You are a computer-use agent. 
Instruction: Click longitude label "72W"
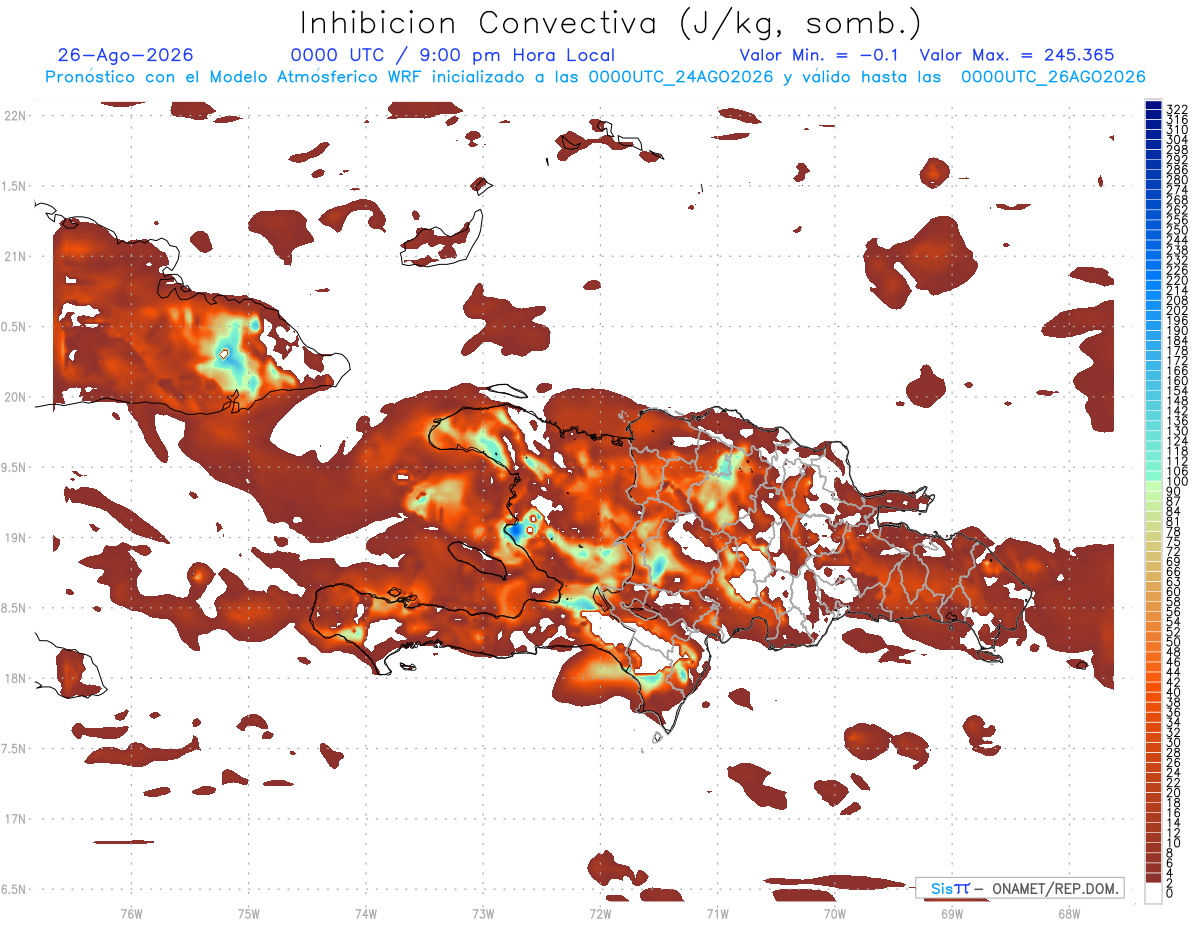600,913
